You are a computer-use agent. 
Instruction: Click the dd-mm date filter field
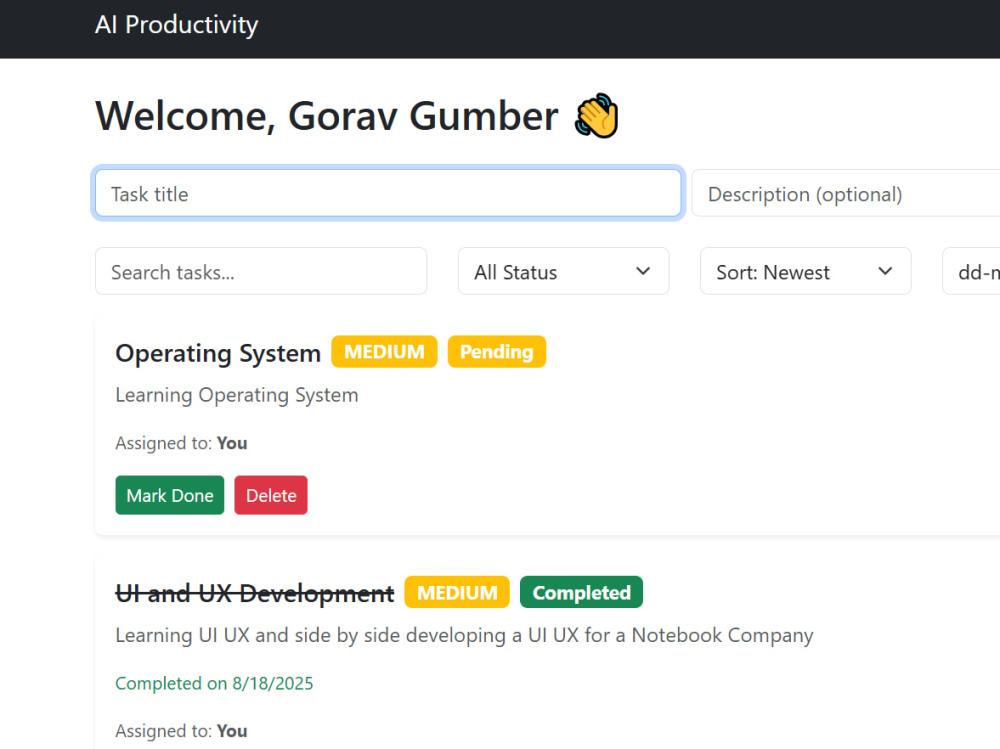971,272
